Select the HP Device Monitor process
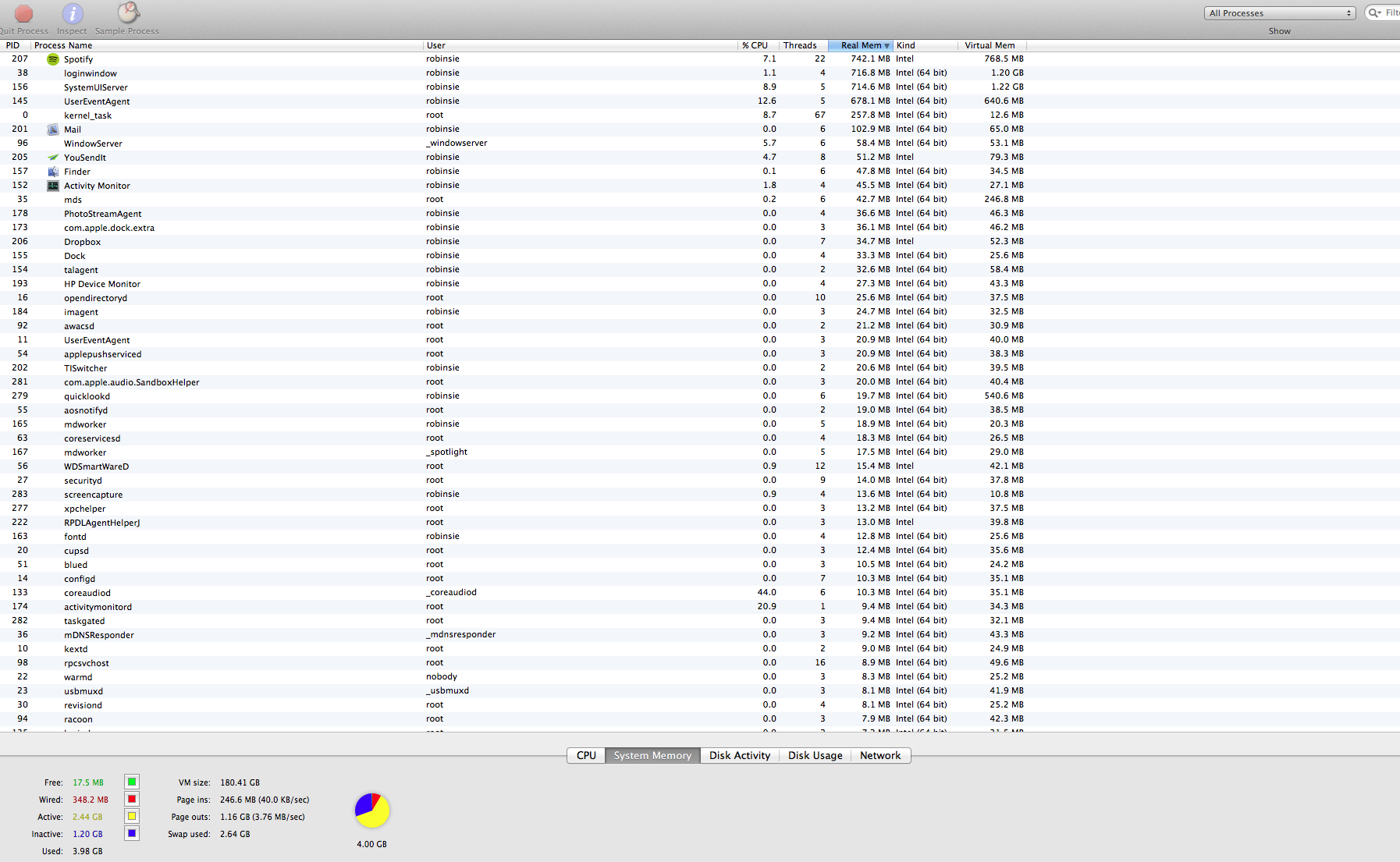Viewport: 1400px width, 862px height. [x=102, y=284]
